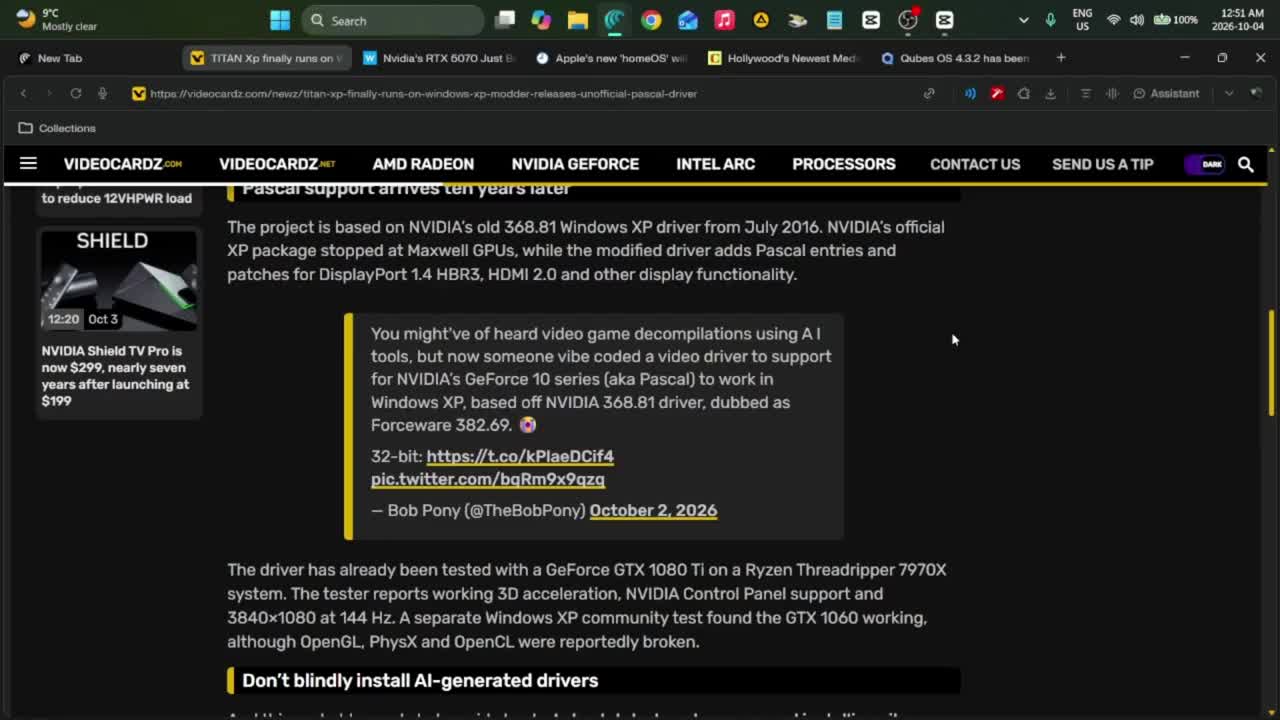
Task: Open CONTACT US page
Action: [975, 164]
